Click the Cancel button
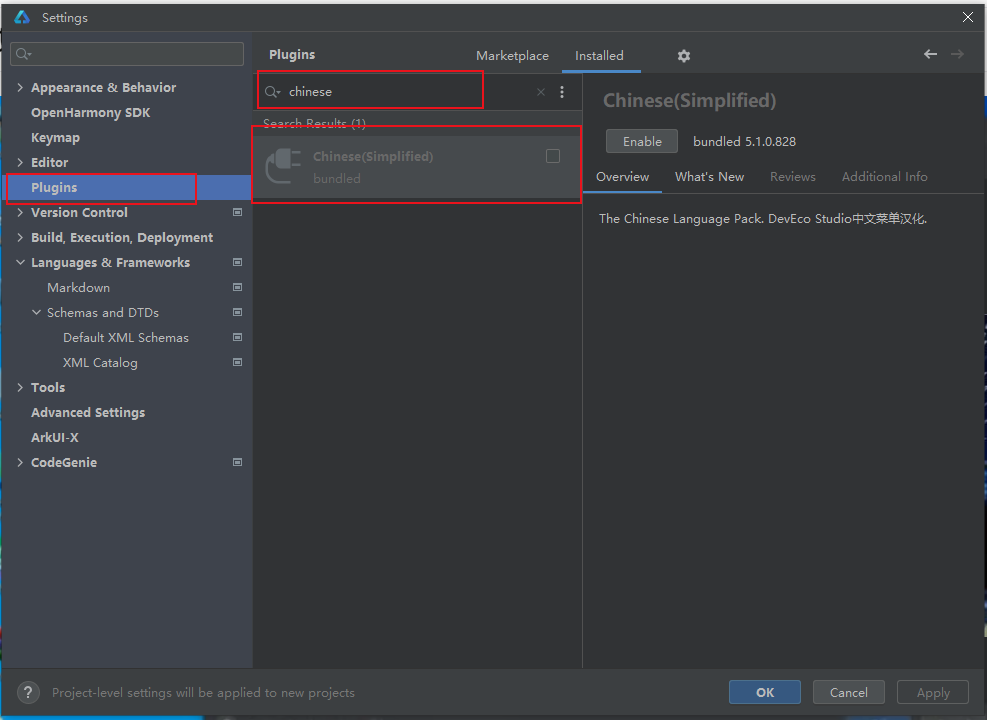This screenshot has height=720, width=987. tap(848, 692)
